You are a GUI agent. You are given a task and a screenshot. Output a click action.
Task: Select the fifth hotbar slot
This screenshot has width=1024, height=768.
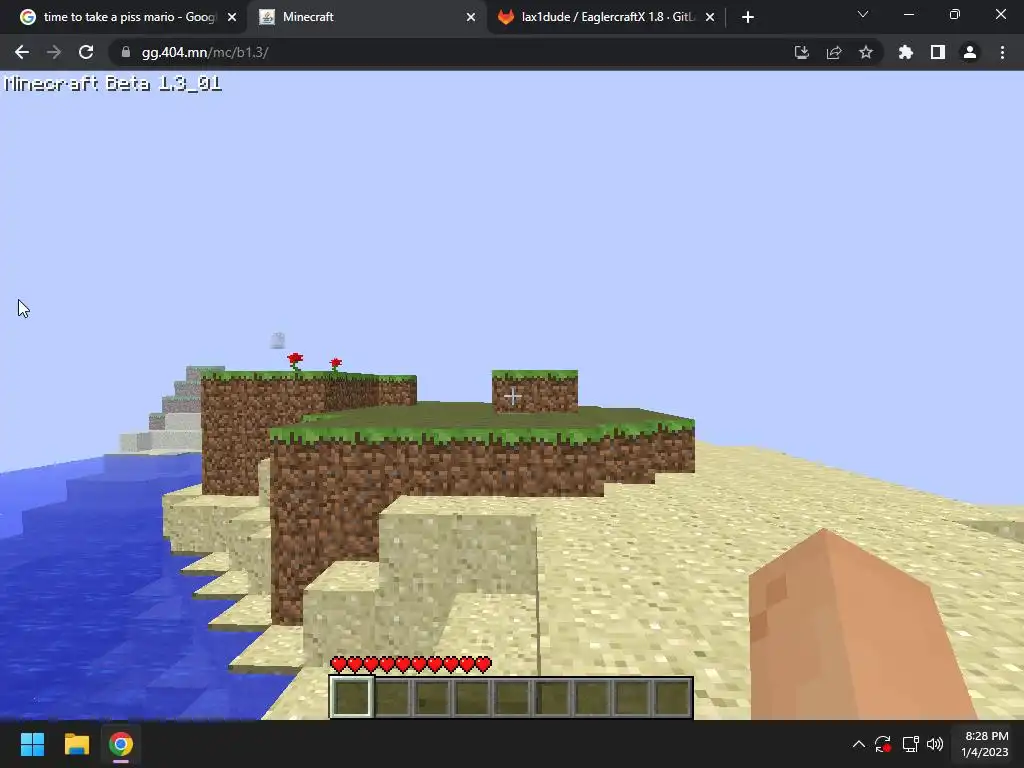pos(511,697)
